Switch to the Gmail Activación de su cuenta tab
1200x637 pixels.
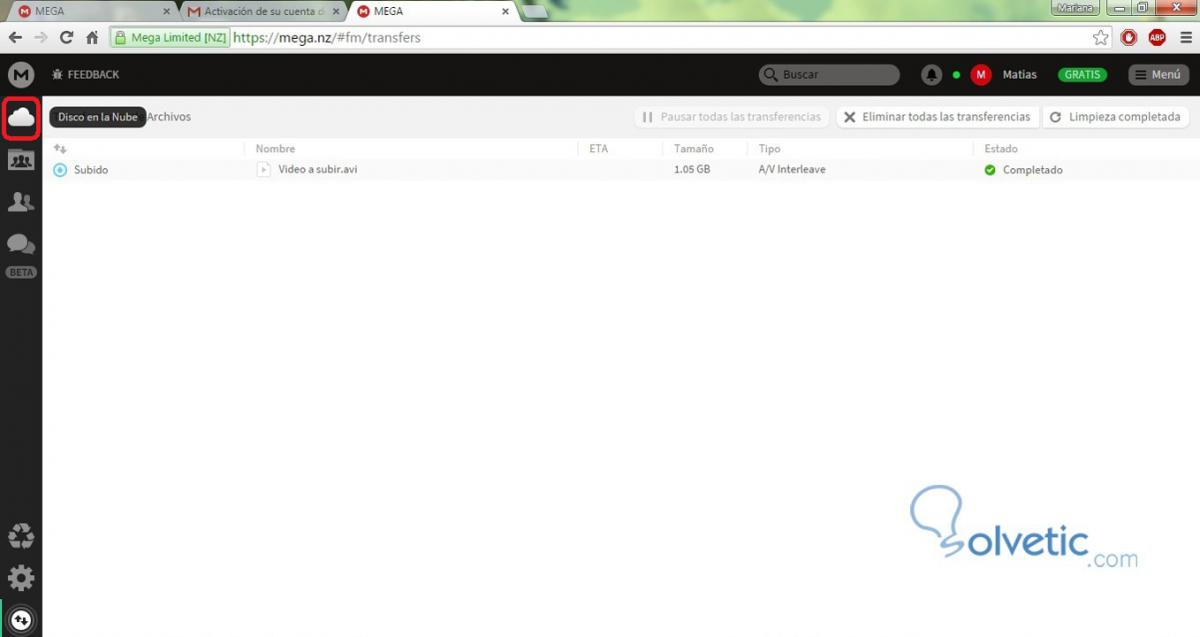point(262,11)
